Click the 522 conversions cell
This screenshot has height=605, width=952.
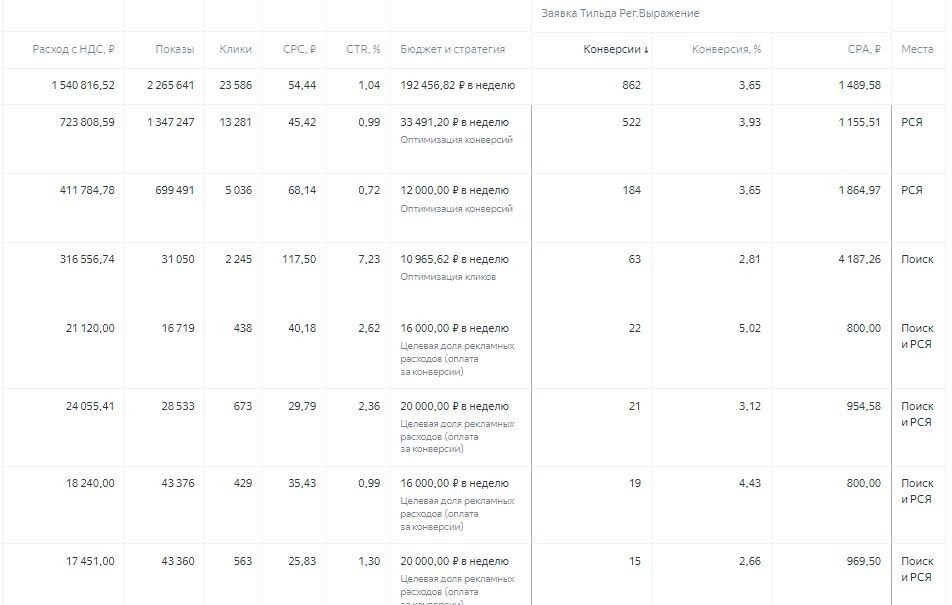point(631,122)
